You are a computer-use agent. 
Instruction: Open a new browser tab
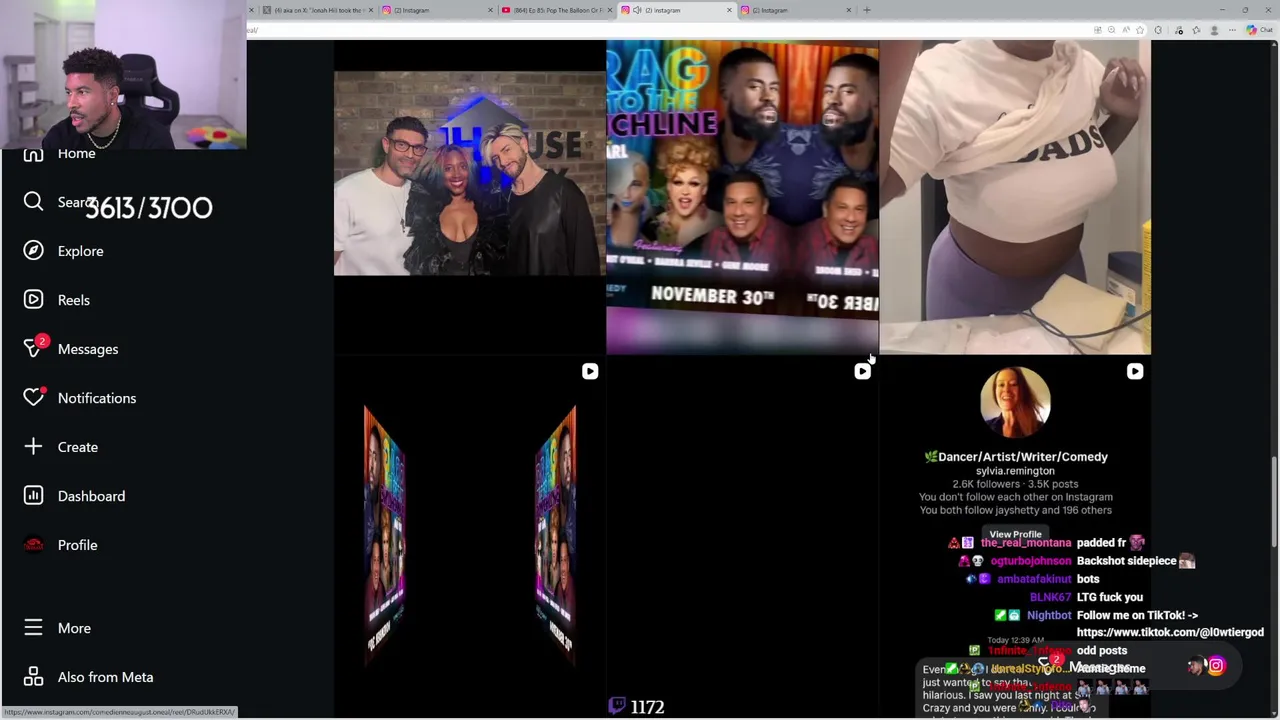coord(867,10)
